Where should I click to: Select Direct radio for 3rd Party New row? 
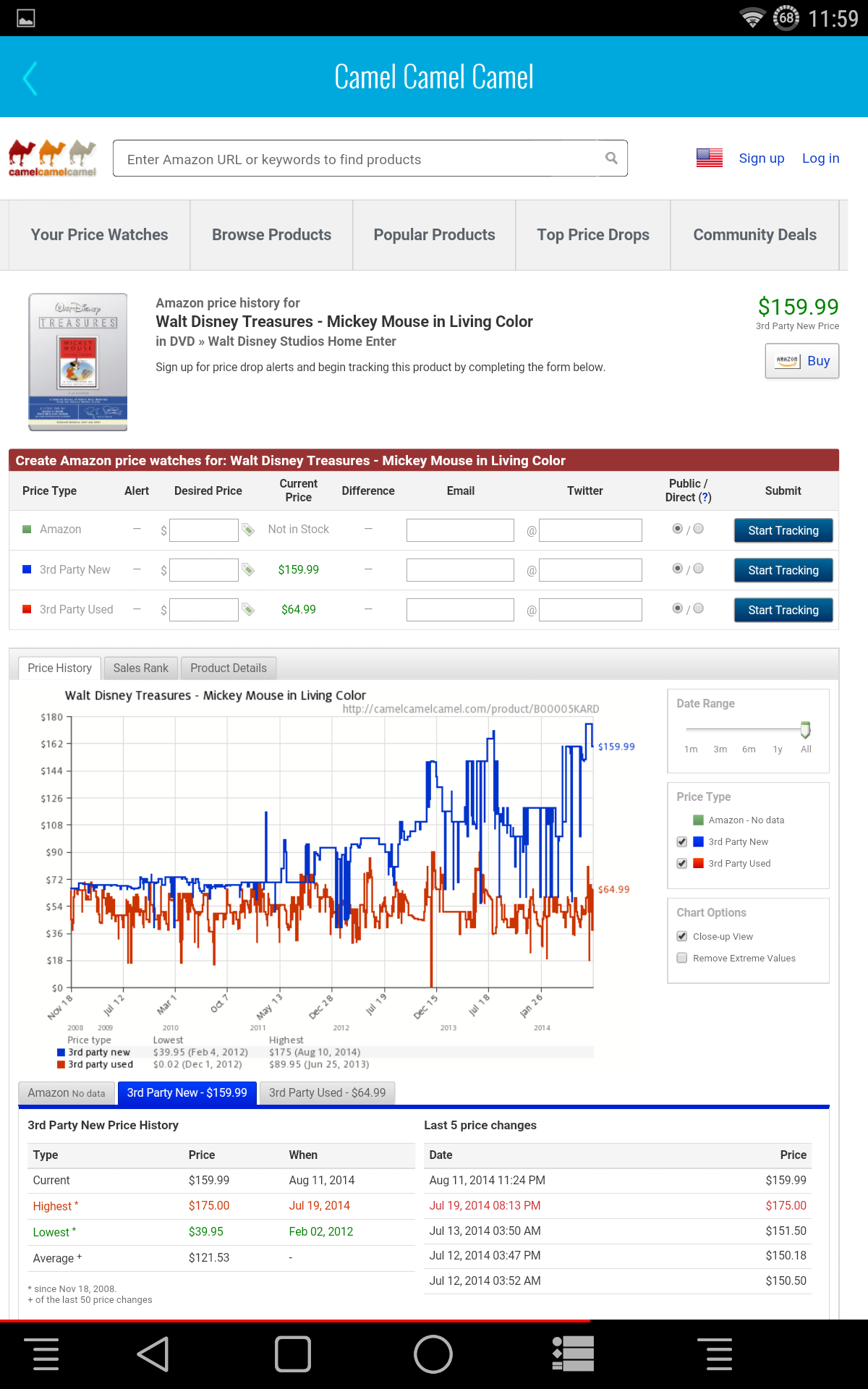click(699, 569)
